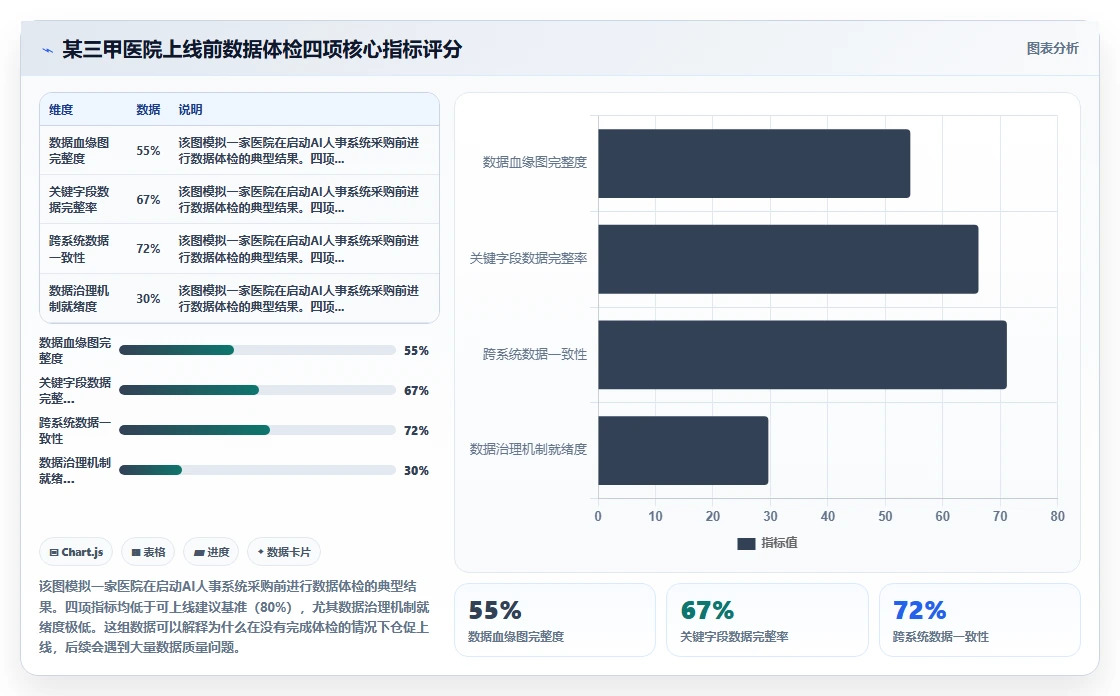Select the Chart.js tag chip
Viewport: 1120px width, 696px height.
tap(76, 552)
